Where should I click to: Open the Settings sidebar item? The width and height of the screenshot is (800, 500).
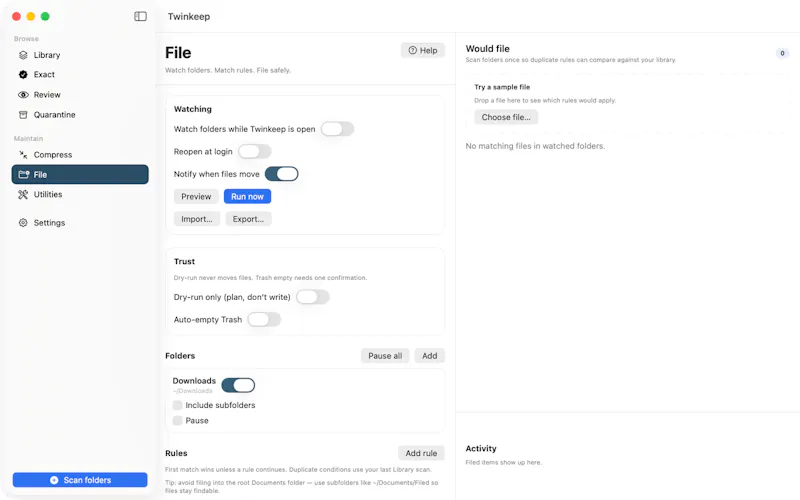click(80, 223)
